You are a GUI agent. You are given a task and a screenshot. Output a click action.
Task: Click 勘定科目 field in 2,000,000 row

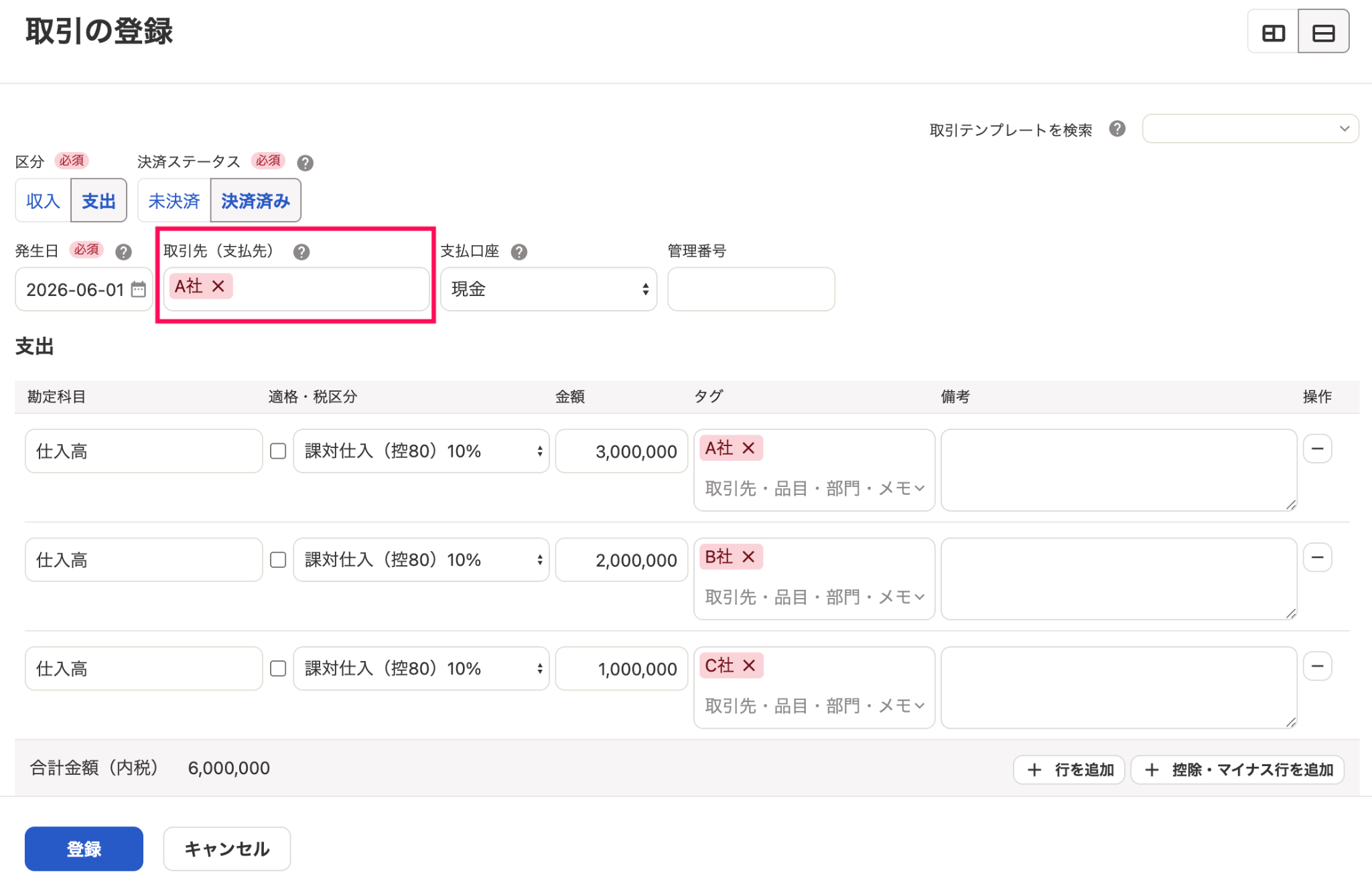(143, 560)
